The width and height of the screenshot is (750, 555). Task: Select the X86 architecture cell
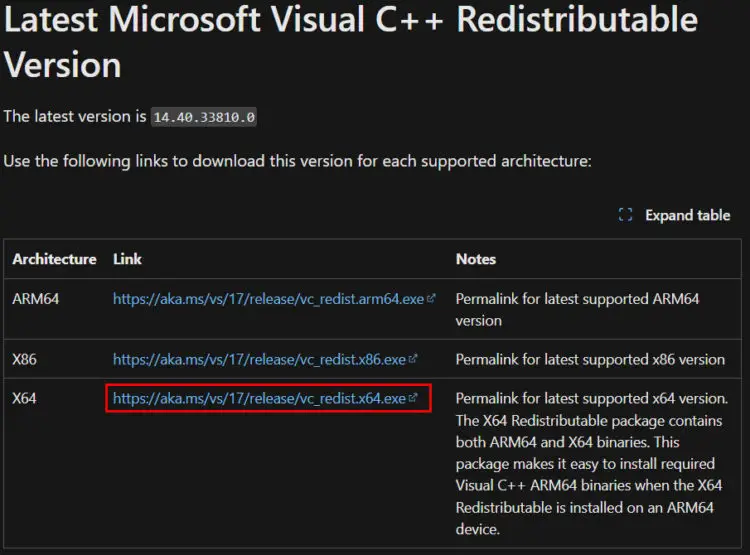point(24,359)
